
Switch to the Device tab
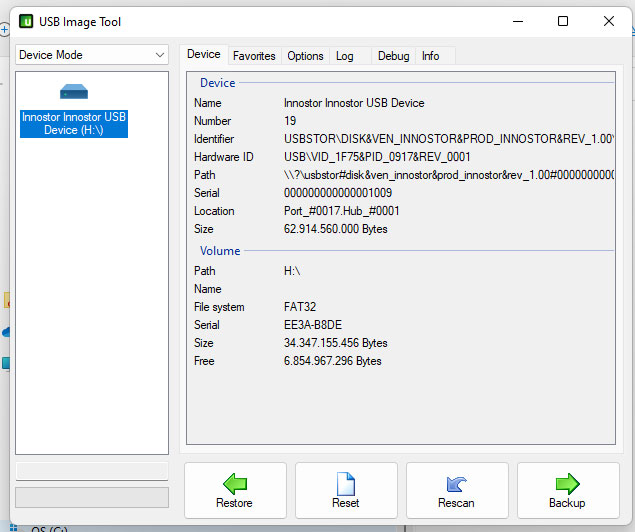[204, 54]
